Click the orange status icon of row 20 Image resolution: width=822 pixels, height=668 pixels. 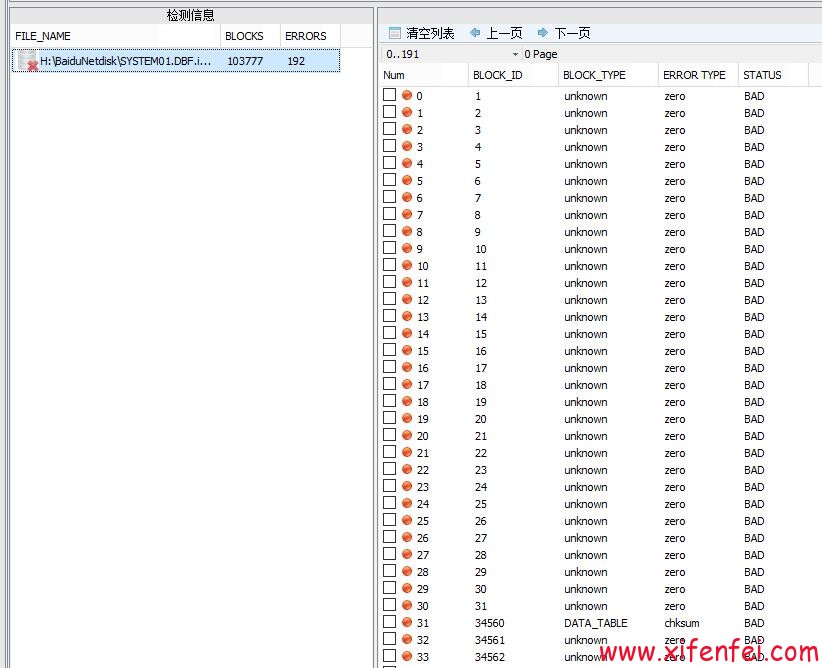pyautogui.click(x=407, y=435)
